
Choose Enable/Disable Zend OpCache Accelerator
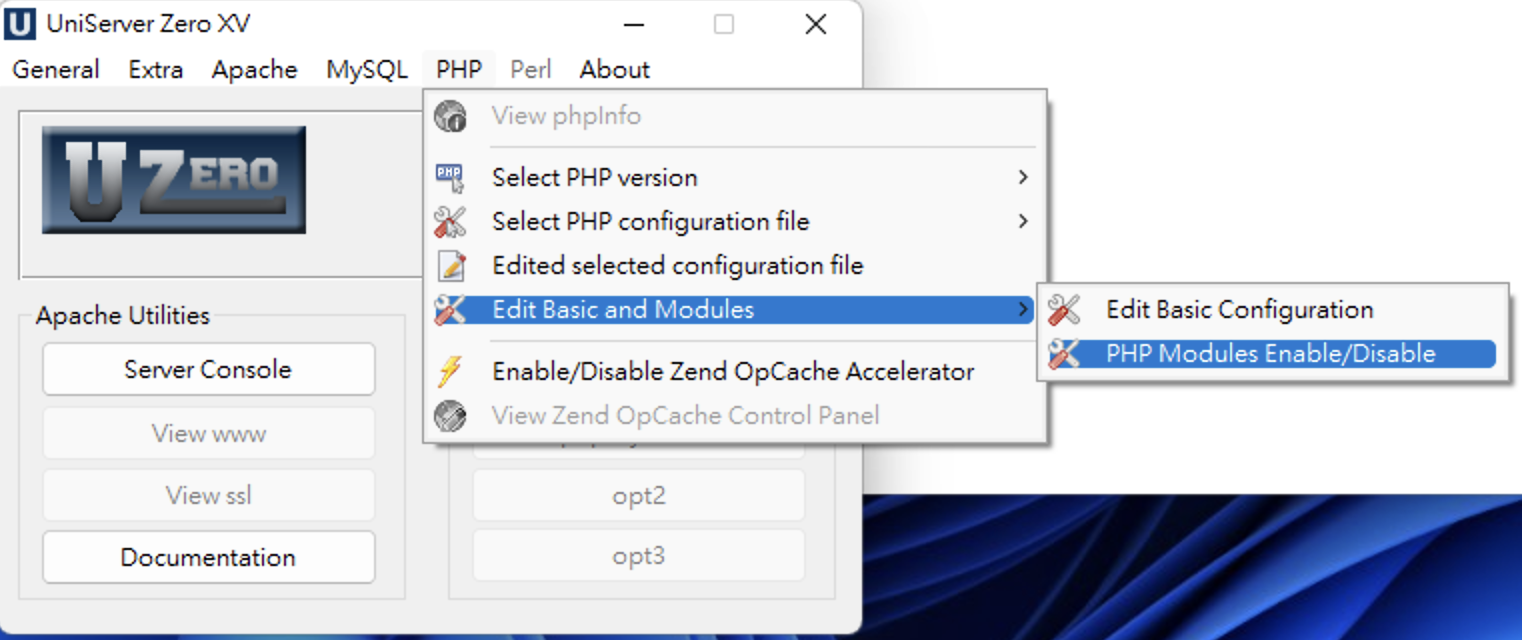coord(733,372)
